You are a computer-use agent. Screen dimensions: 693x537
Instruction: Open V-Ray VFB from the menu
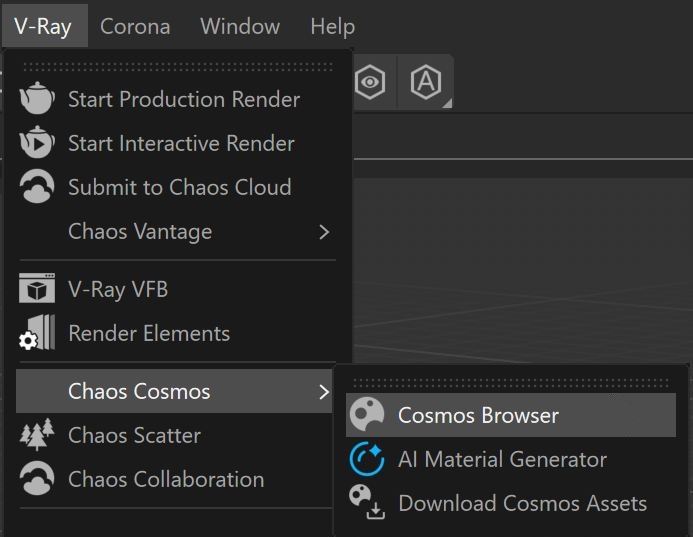point(175,289)
